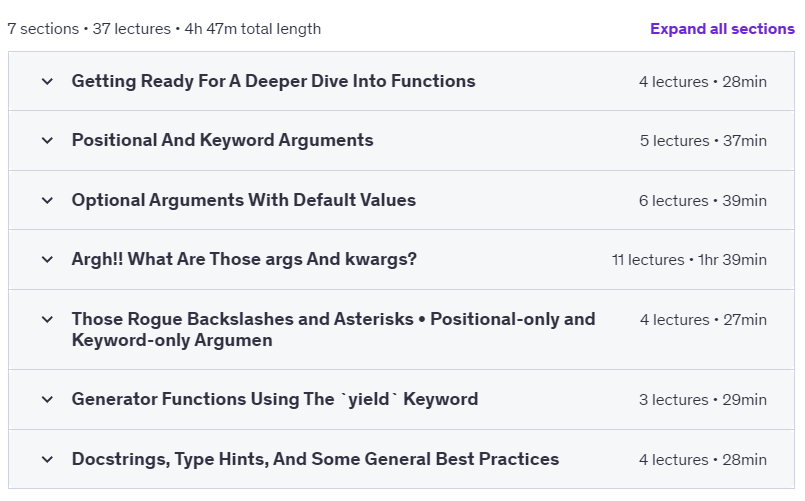Open Those Rogue Backslashes and Asterisks title
This screenshot has width=805, height=501.
point(333,330)
